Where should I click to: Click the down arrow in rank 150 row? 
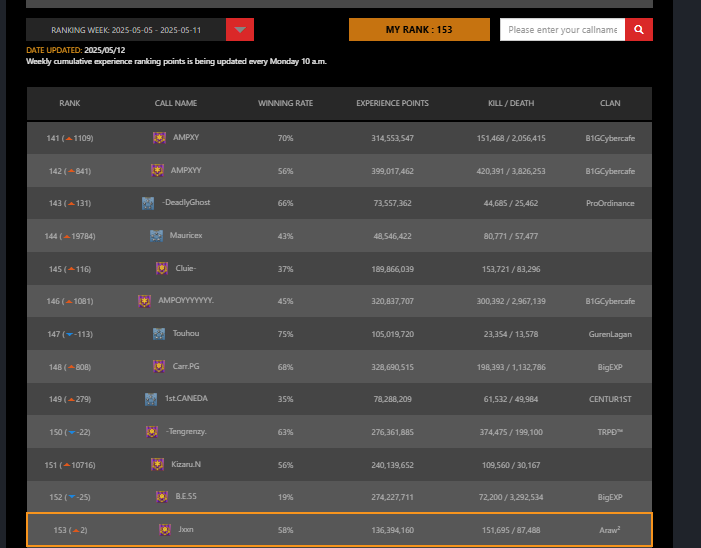point(72,432)
